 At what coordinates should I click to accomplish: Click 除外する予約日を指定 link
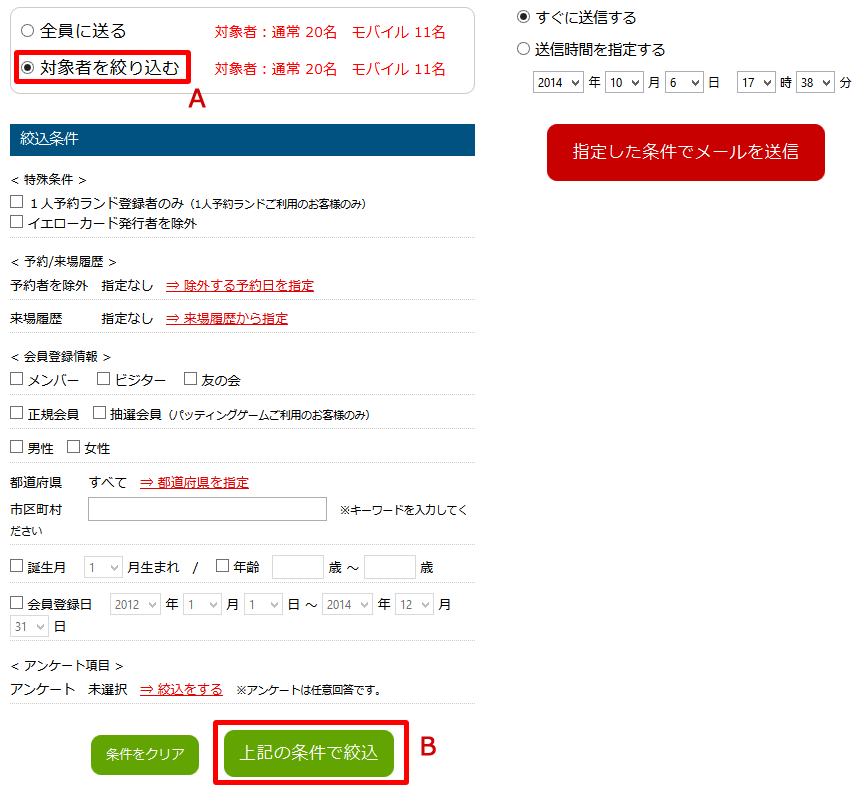click(x=240, y=285)
